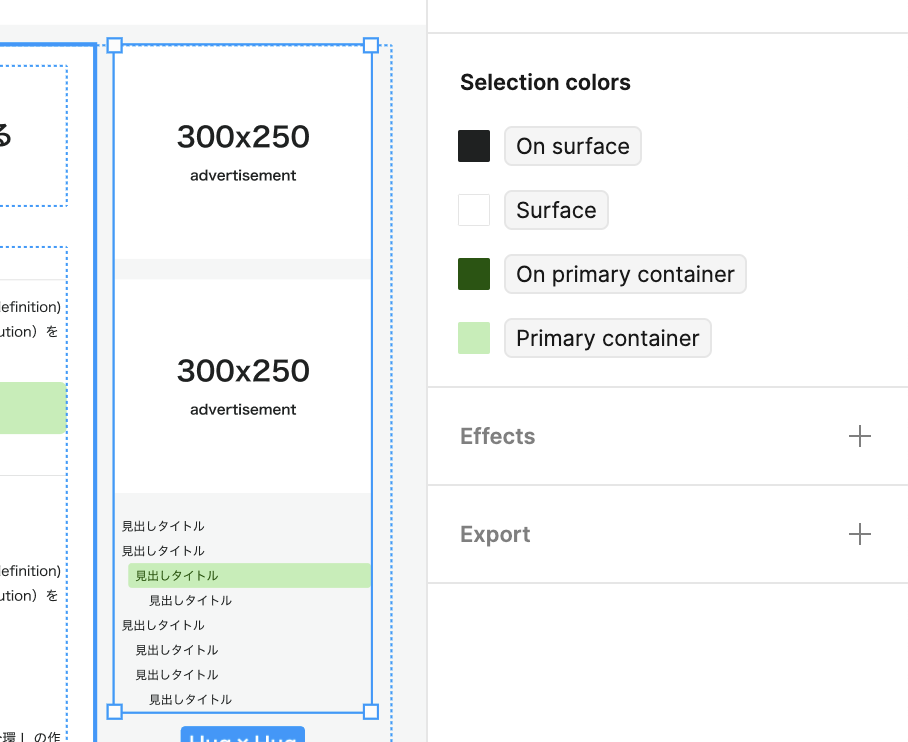Viewport: 908px width, 742px height.
Task: Open the Surface style label
Action: pos(556,210)
